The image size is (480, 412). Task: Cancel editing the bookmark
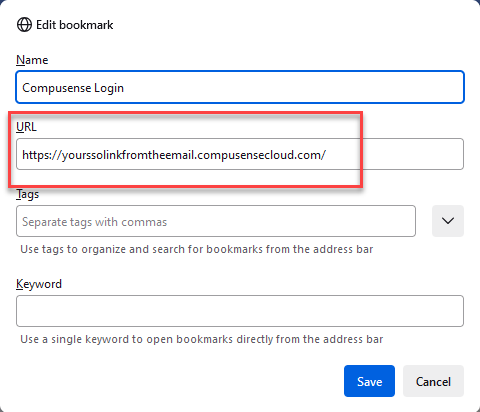pos(433,381)
